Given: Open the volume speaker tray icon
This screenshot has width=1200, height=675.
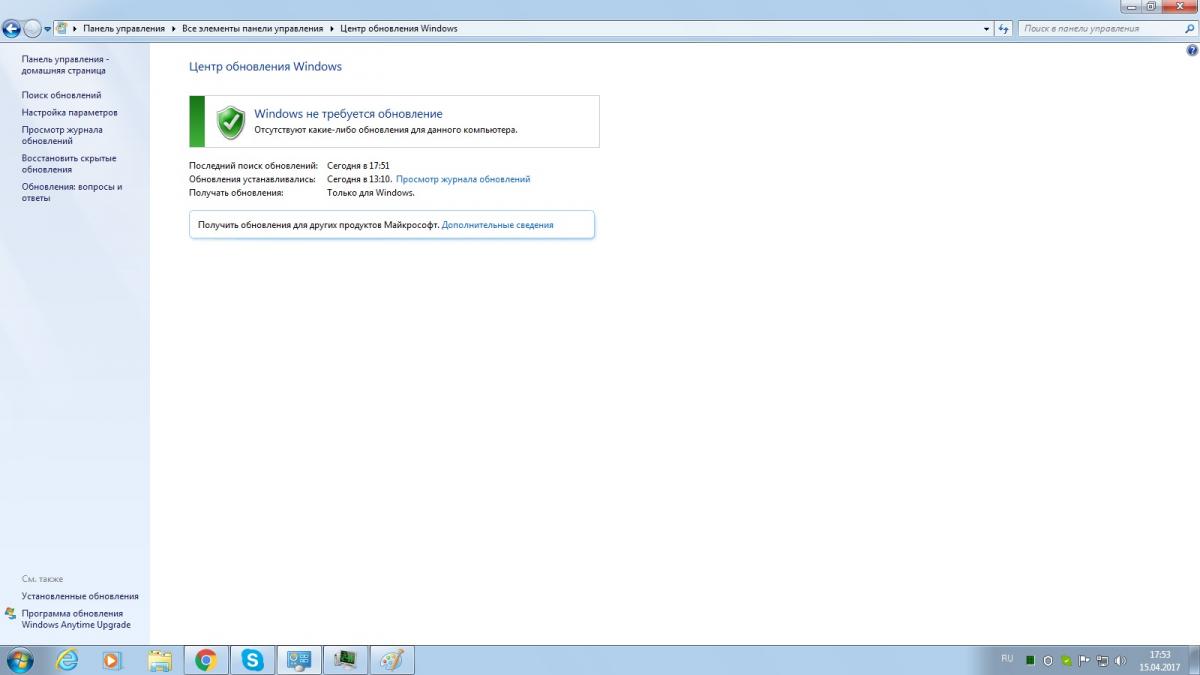Looking at the screenshot, I should click(1120, 661).
